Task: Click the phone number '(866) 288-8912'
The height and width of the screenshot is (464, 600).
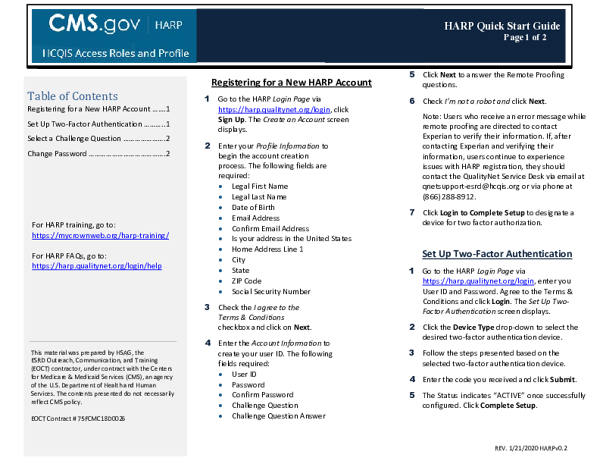Action: point(449,197)
